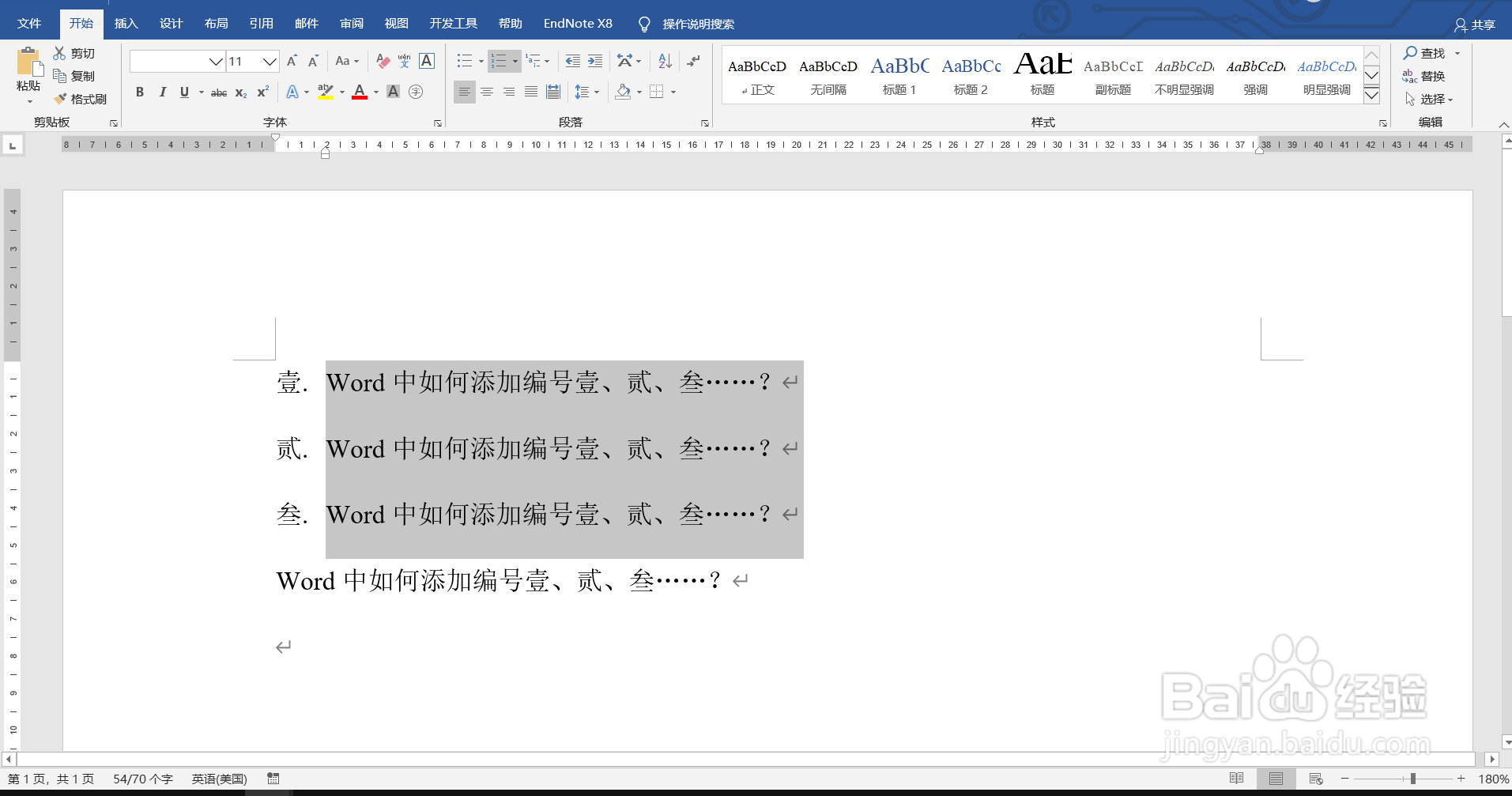
Task: Switch to the 引用 (References) tab
Action: pos(261,24)
